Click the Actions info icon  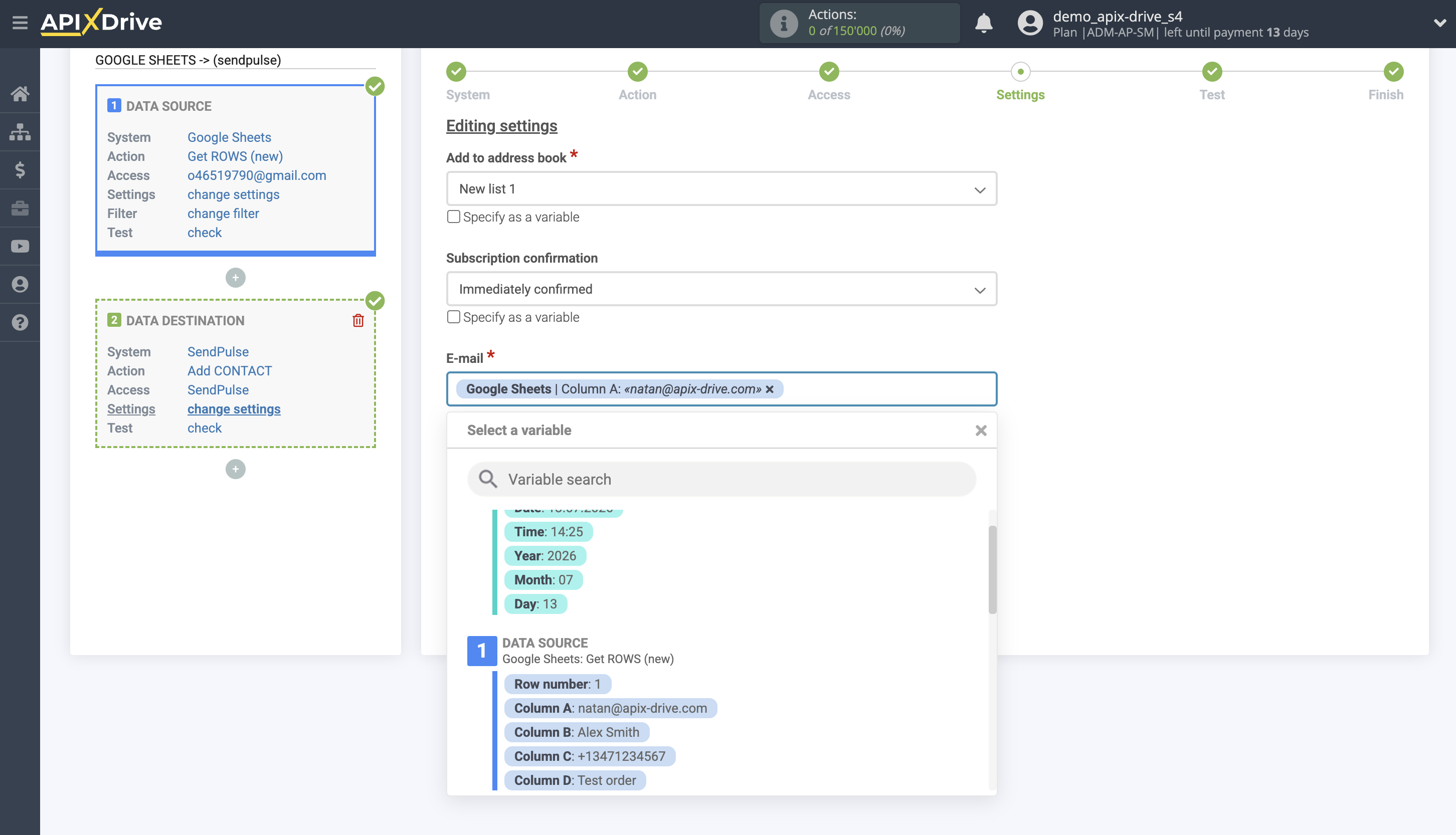(783, 23)
